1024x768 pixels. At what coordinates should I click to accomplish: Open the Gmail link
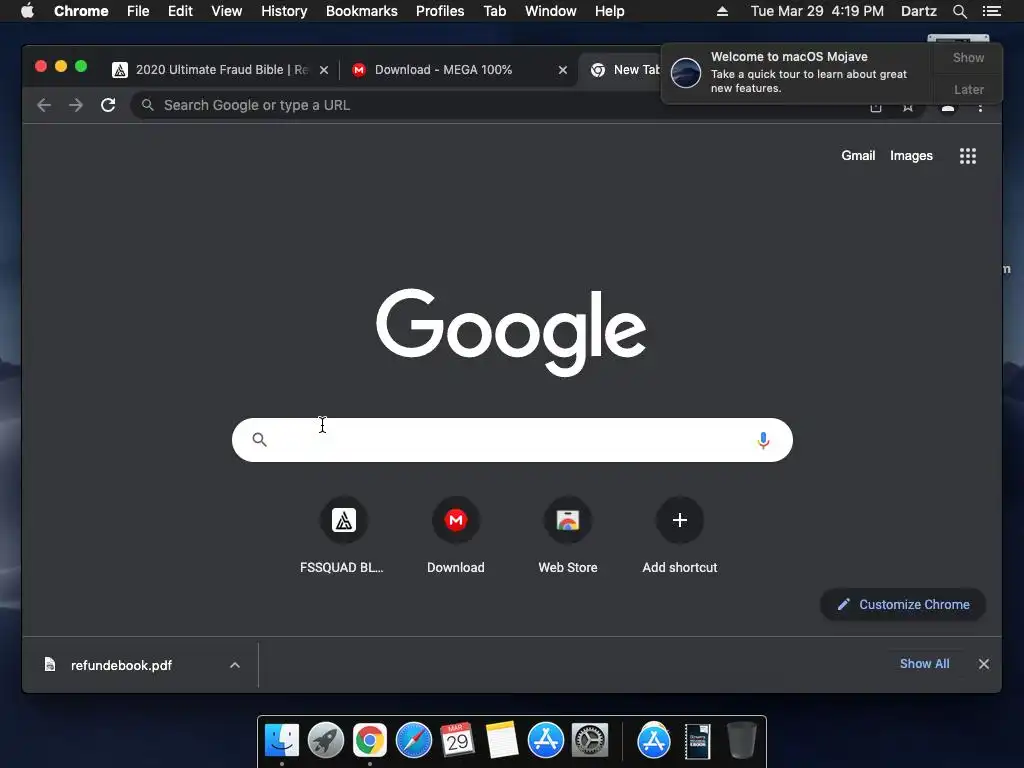pyautogui.click(x=857, y=155)
